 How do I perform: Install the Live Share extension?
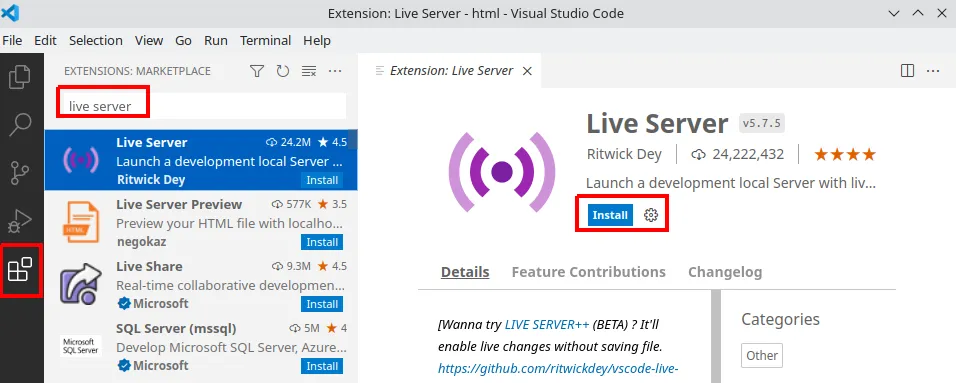pyautogui.click(x=322, y=304)
